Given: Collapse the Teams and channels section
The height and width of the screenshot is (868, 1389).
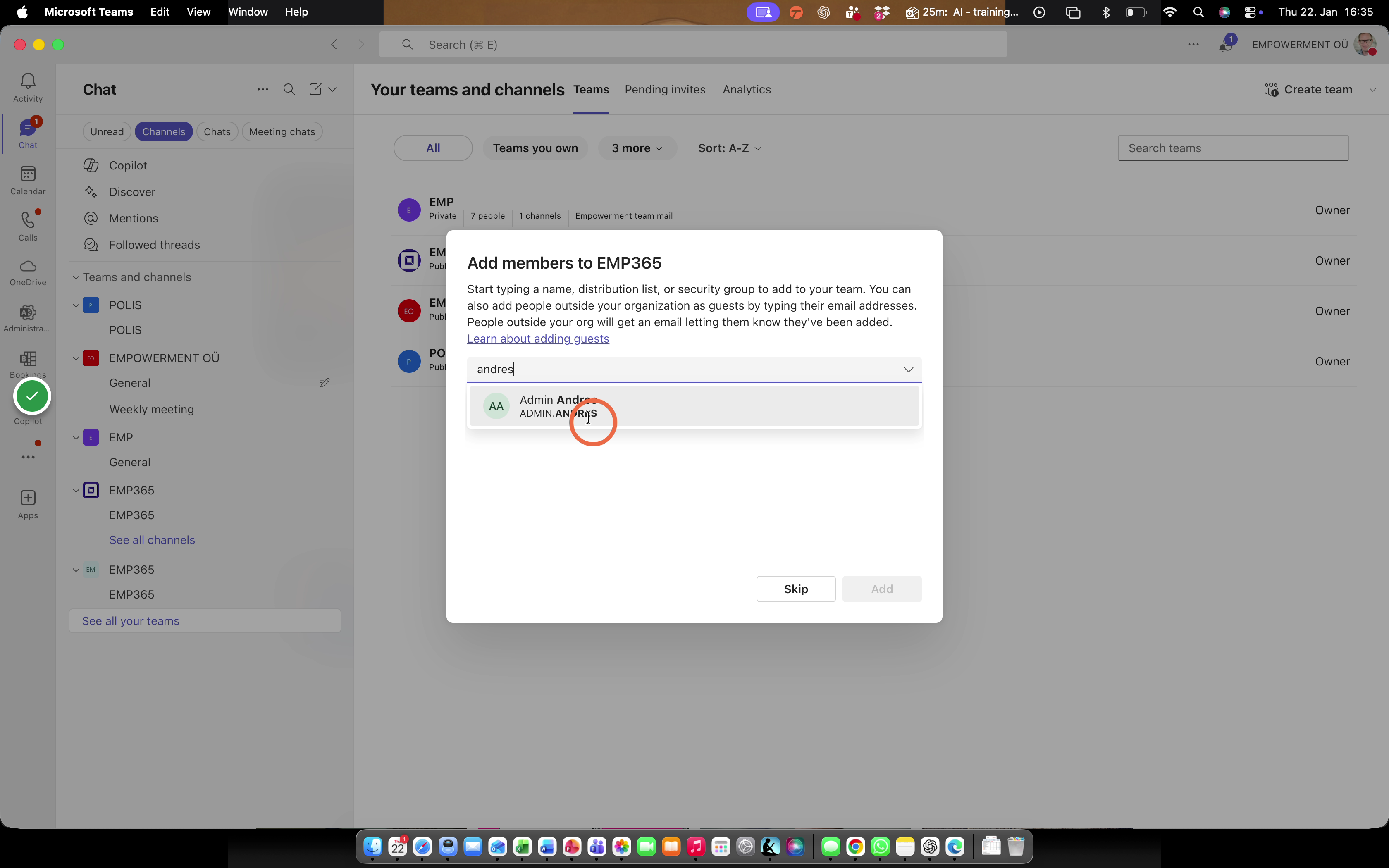Looking at the screenshot, I should [75, 277].
